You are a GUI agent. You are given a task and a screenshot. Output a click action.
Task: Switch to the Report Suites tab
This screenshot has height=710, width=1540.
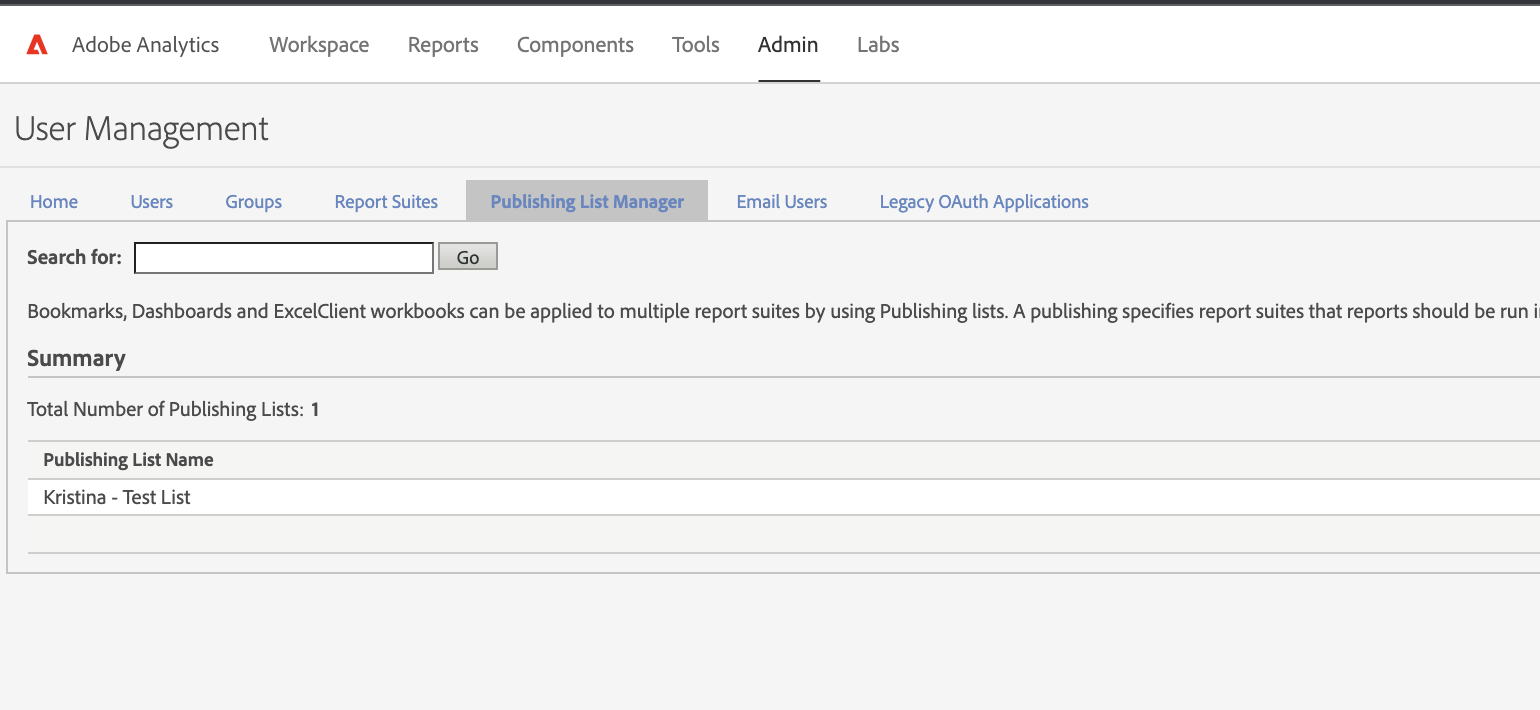tap(386, 201)
